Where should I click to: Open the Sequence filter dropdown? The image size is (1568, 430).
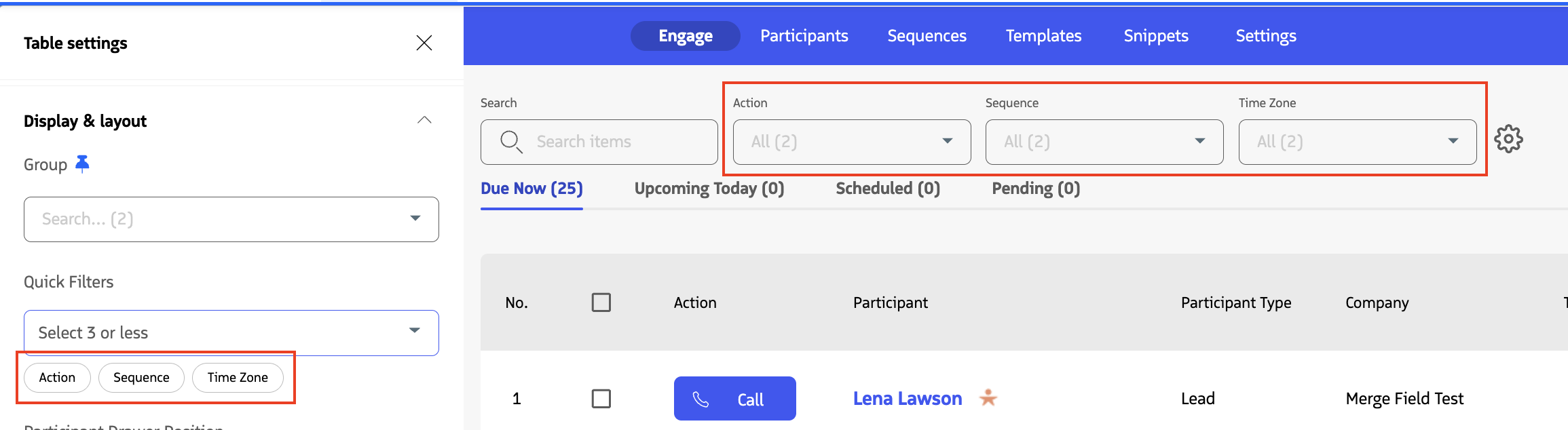(x=1104, y=142)
